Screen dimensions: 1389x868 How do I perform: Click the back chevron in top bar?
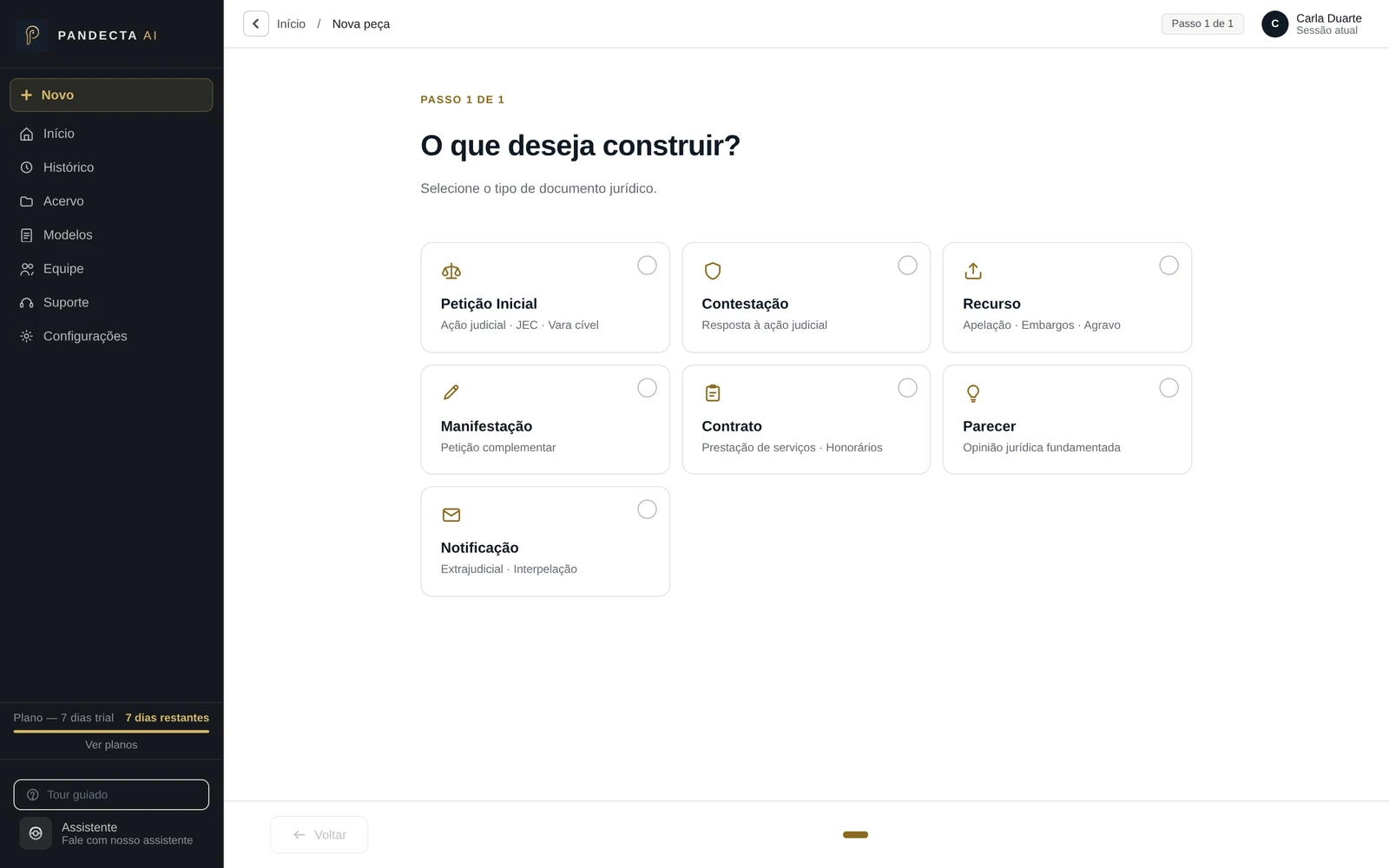[255, 23]
